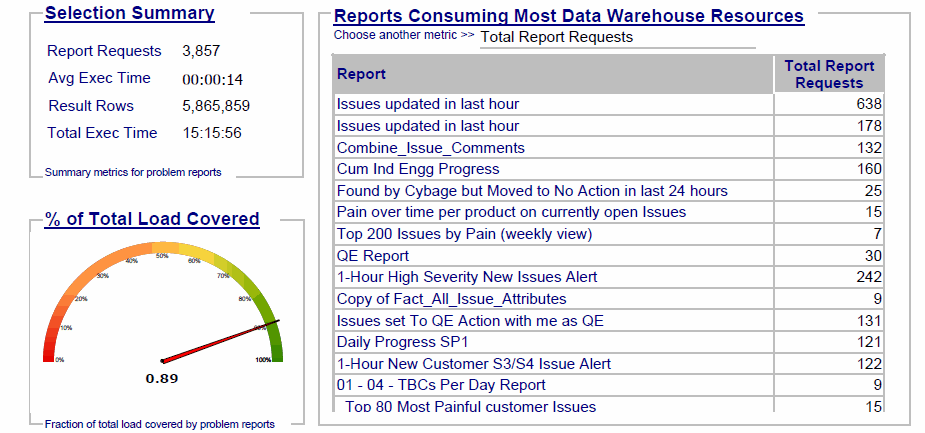This screenshot has width=925, height=433.
Task: Click the gauge needle on the load dial
Action: (x=221, y=340)
